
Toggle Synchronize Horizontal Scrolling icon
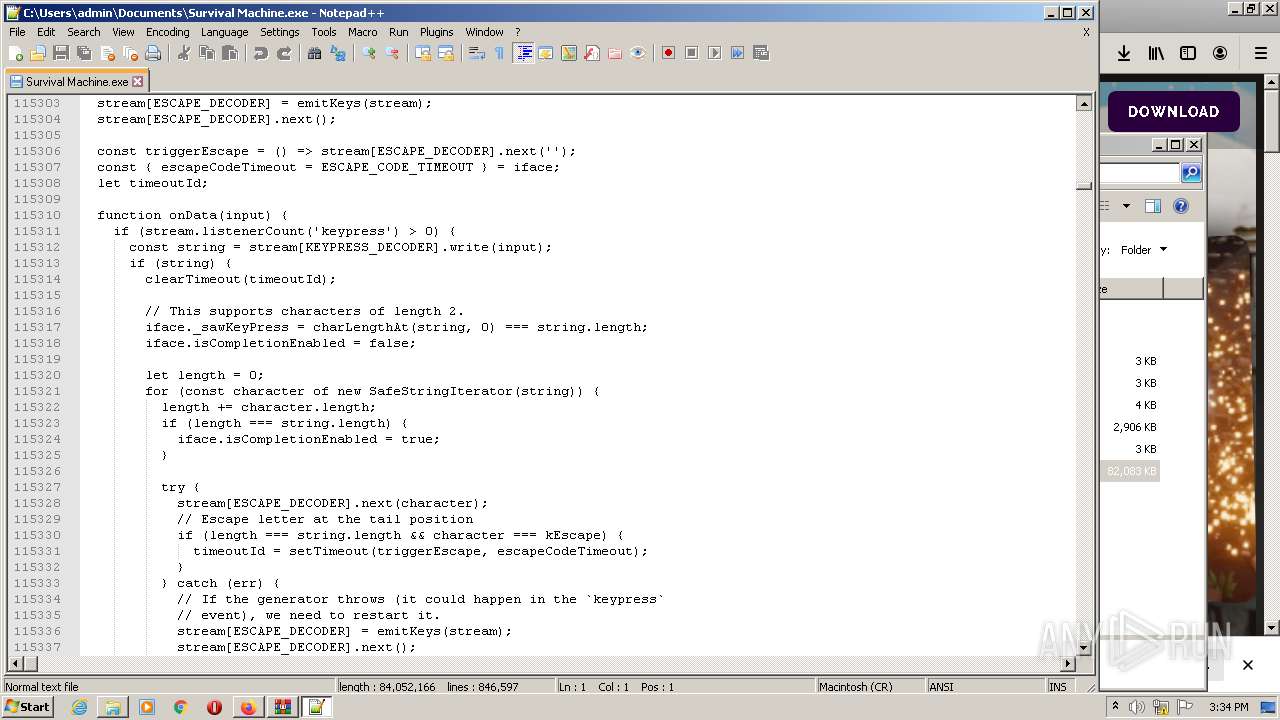pos(446,53)
